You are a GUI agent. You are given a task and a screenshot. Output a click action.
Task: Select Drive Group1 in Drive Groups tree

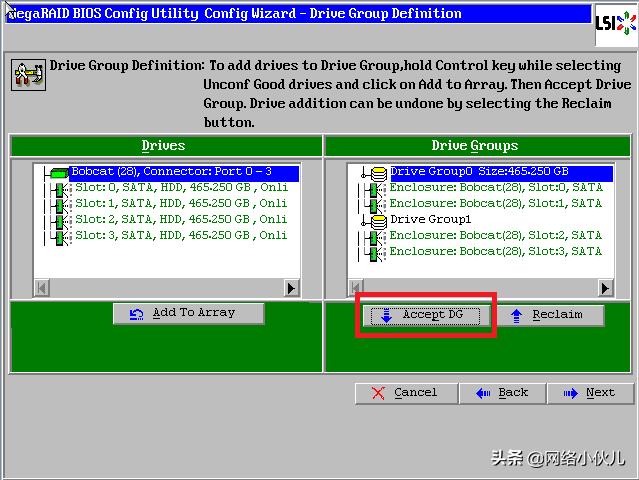click(430, 219)
